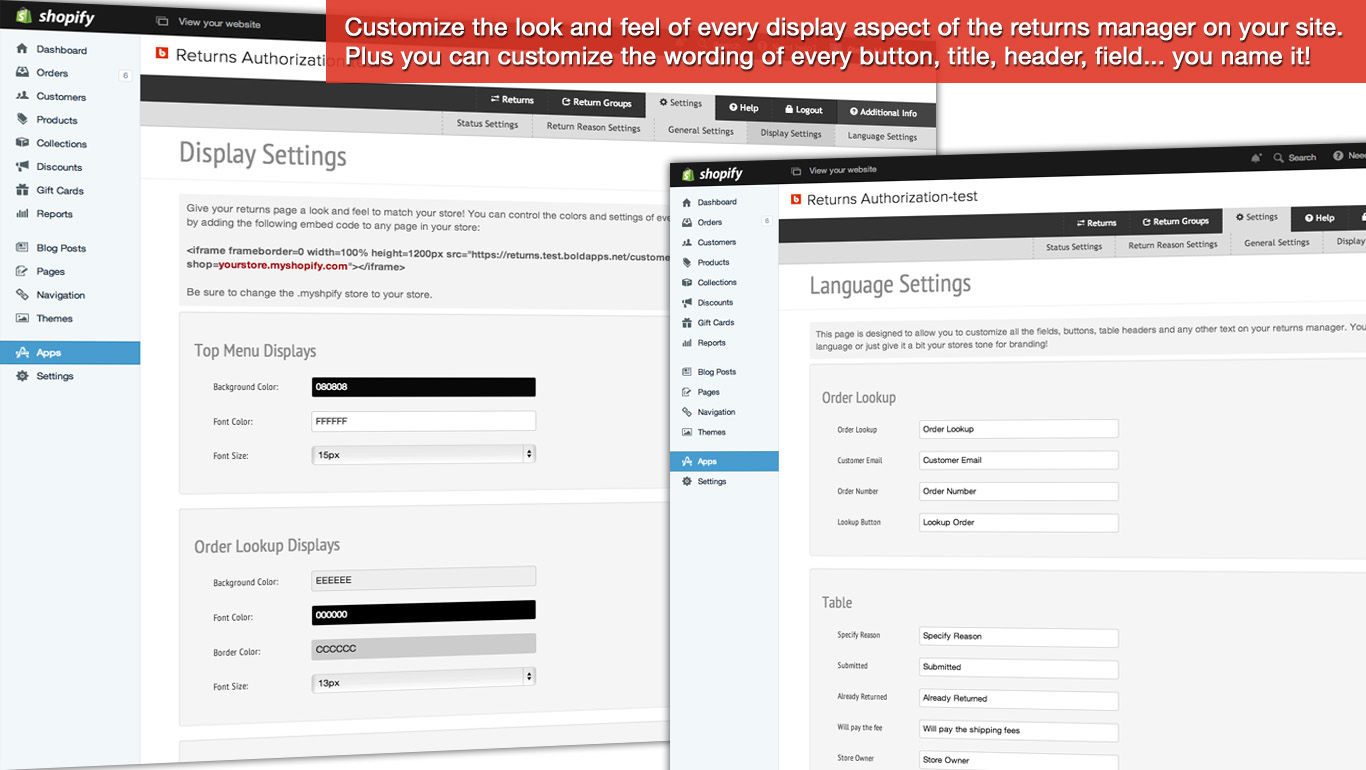Click Logout in Display Settings window
The height and width of the screenshot is (770, 1366).
(x=804, y=110)
